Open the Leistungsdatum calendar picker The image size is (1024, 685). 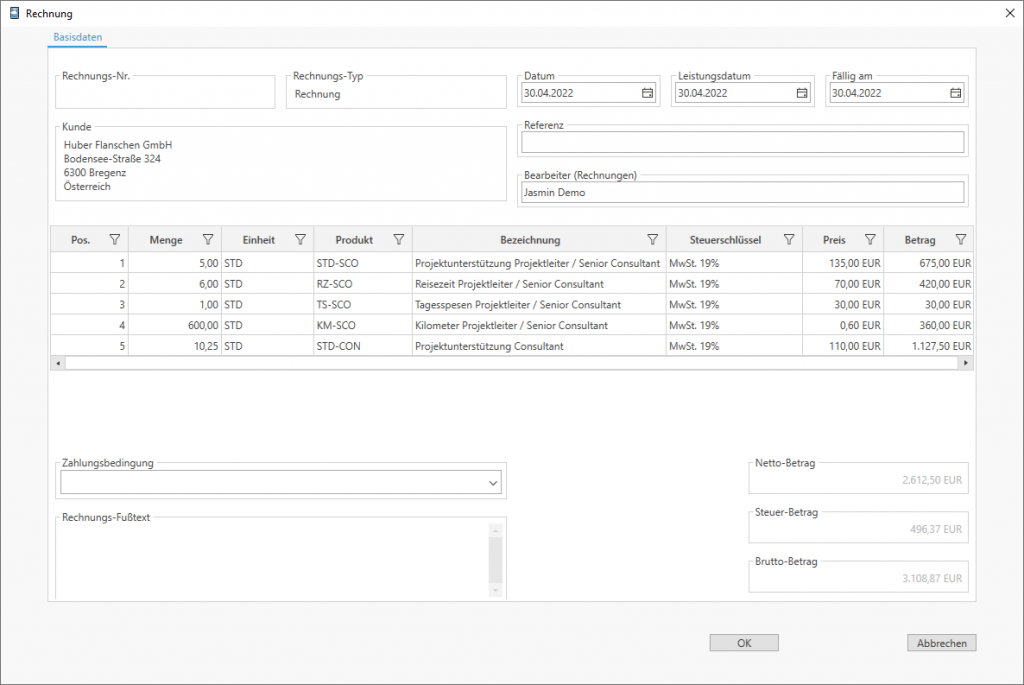pyautogui.click(x=802, y=93)
